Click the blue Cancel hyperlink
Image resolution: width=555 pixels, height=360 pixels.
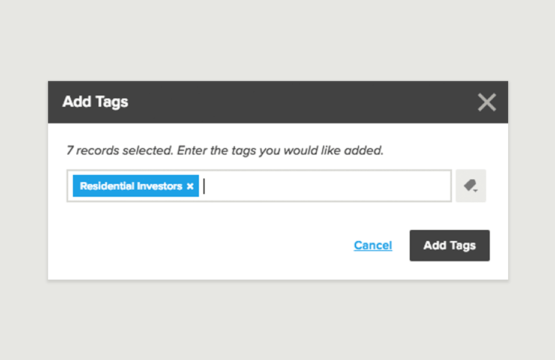(373, 245)
